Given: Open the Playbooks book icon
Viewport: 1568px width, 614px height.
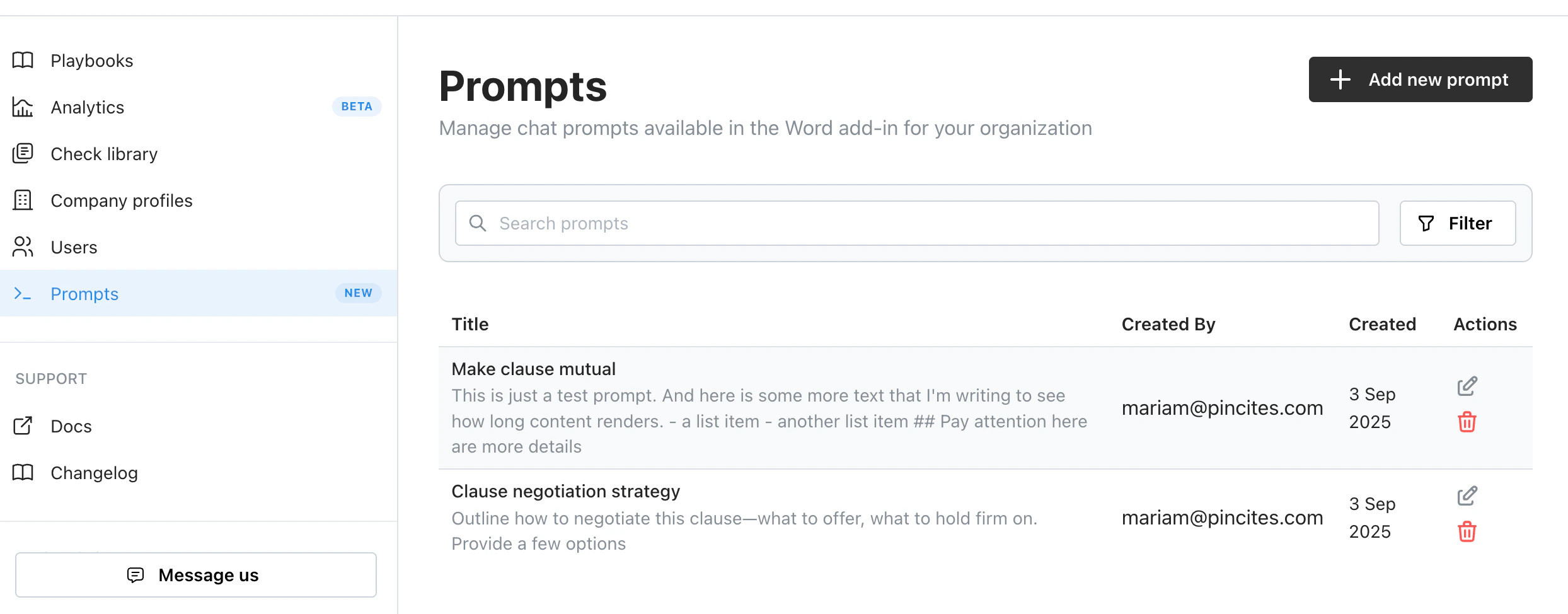Looking at the screenshot, I should pos(23,60).
